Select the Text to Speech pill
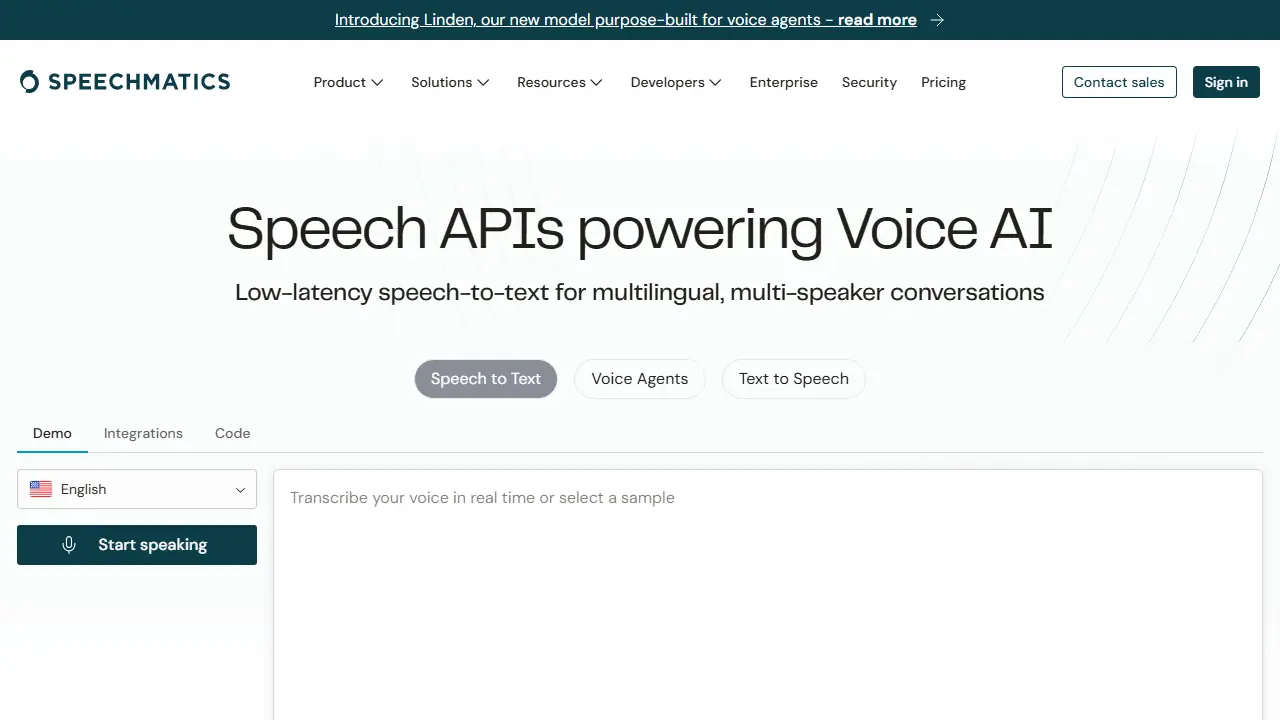The image size is (1280, 720). click(794, 379)
